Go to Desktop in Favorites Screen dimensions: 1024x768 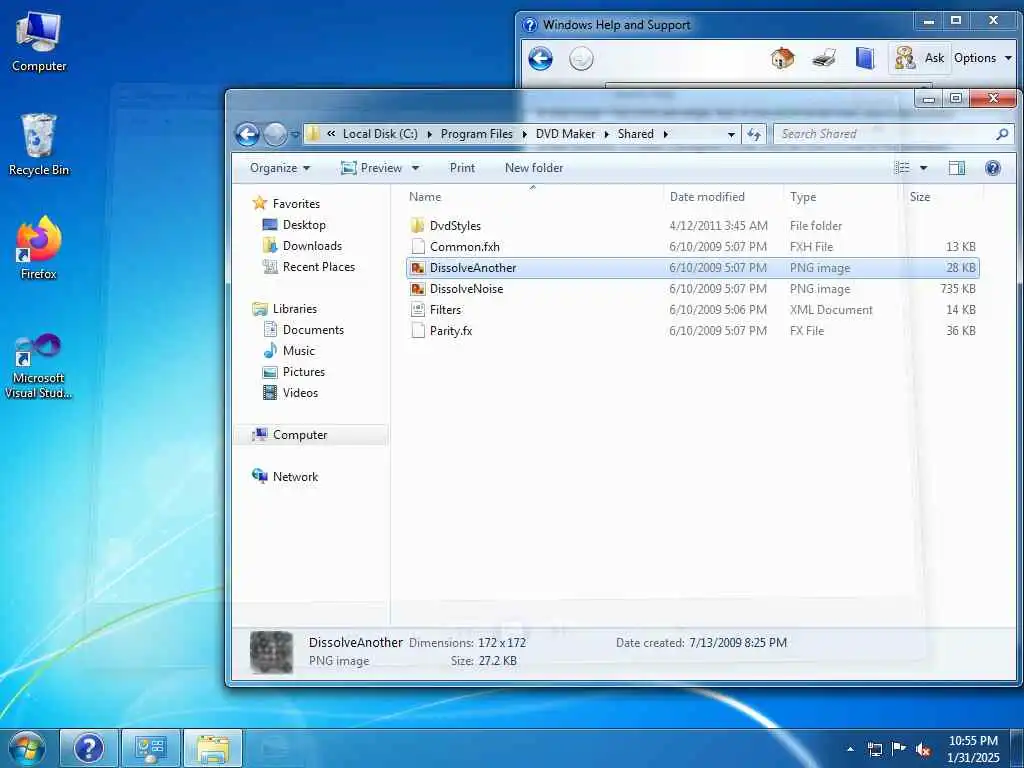pyautogui.click(x=304, y=225)
